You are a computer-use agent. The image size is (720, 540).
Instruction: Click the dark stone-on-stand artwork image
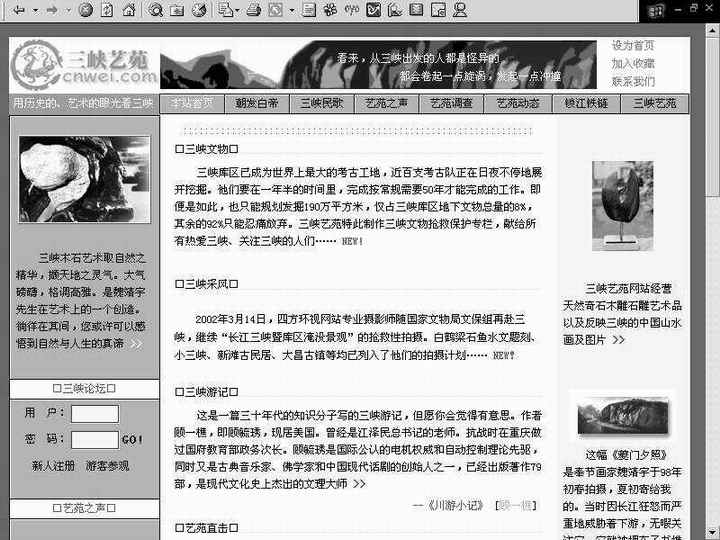[x=623, y=206]
